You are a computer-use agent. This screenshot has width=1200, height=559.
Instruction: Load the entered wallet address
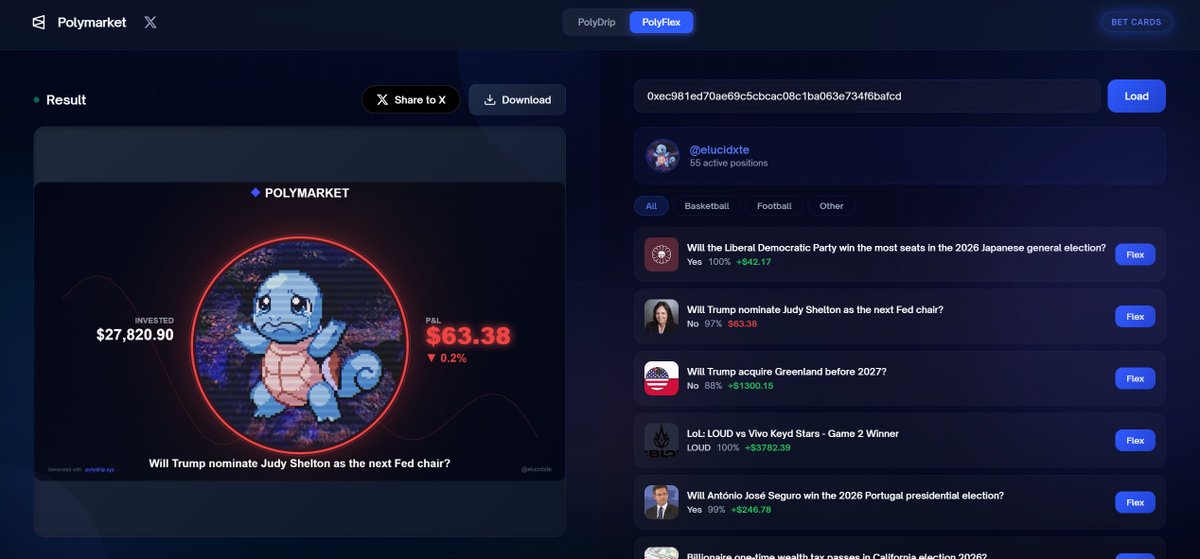(x=1136, y=96)
